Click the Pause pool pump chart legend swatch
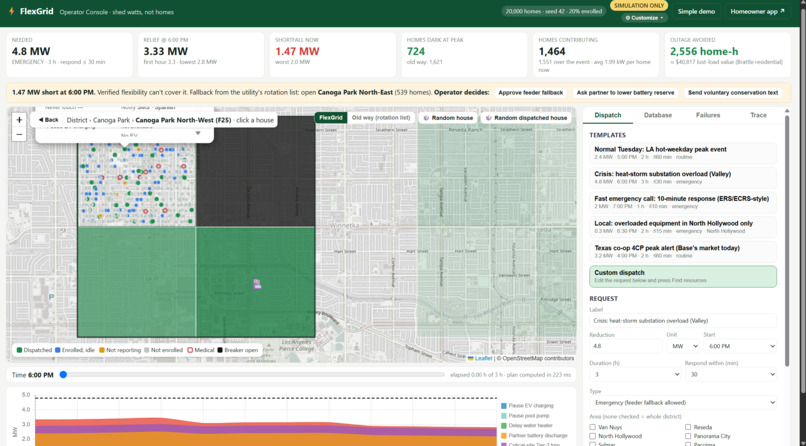Viewport: 806px width, 446px height. (504, 416)
